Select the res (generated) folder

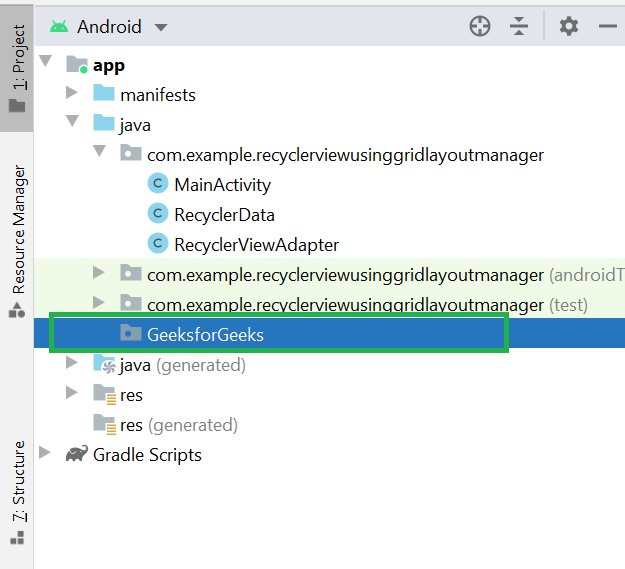178,424
